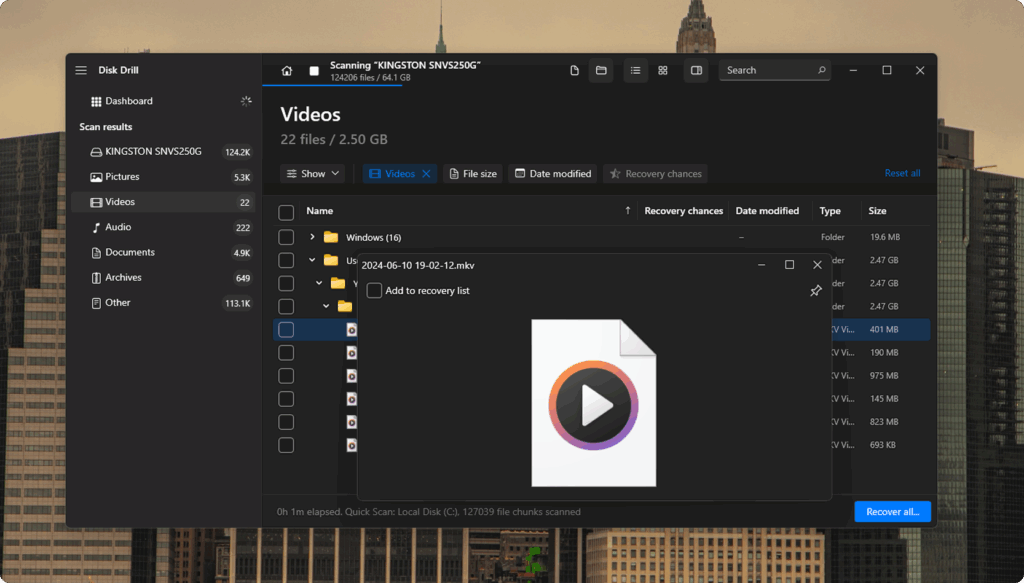Expand the Windows (16) folder
The width and height of the screenshot is (1024, 583).
[312, 237]
